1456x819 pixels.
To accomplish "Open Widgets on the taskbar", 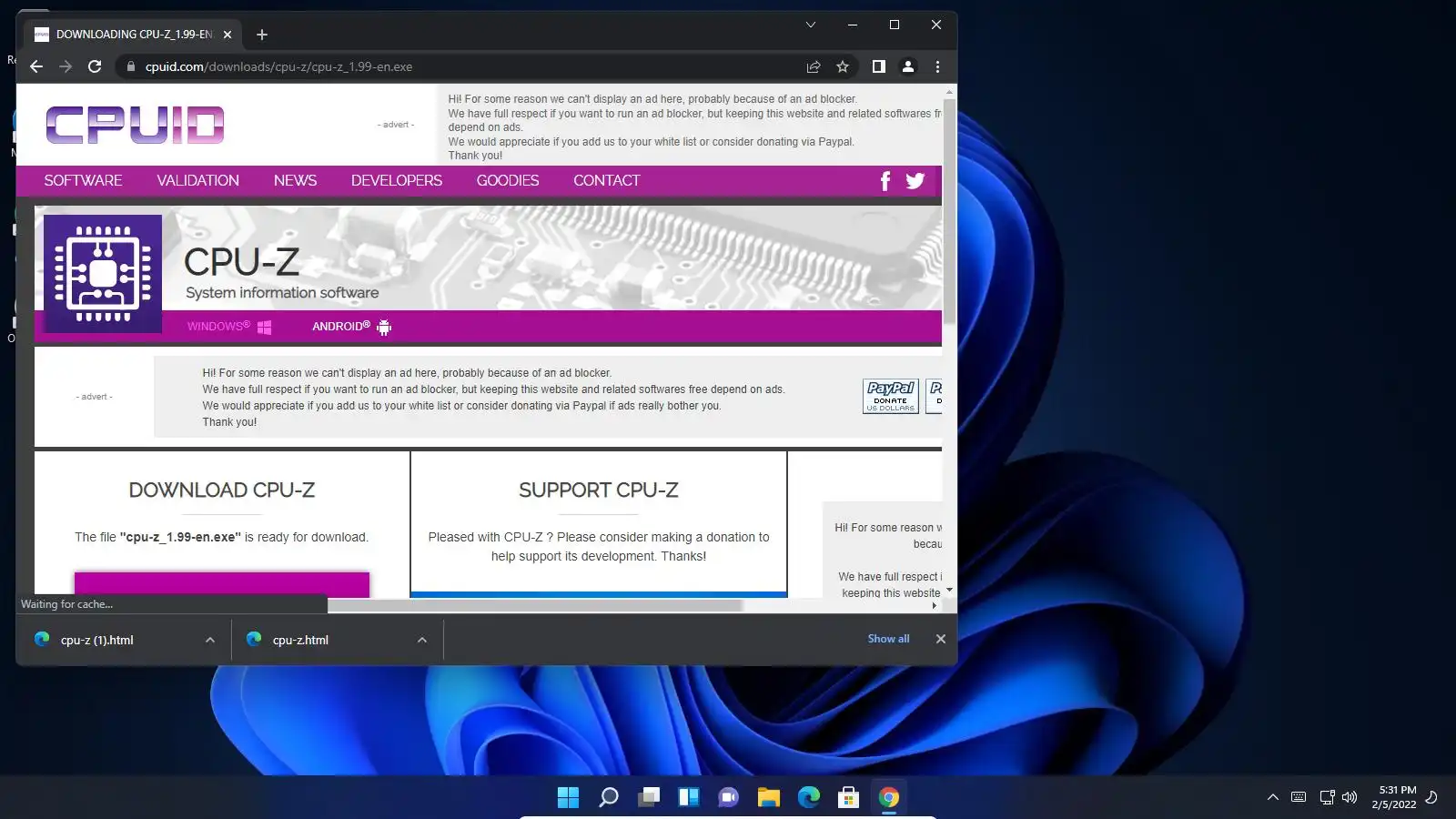I will point(688,798).
